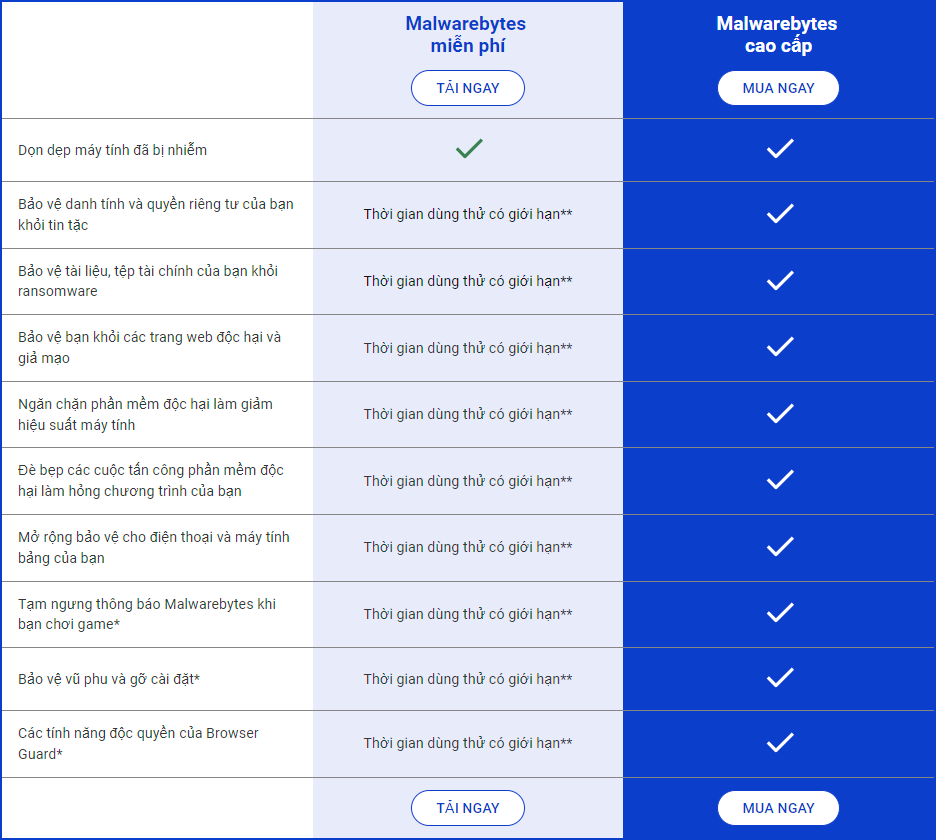Screen dimensions: 937x840
Task: Click the top TẢI NGAY download button
Action: tap(467, 88)
